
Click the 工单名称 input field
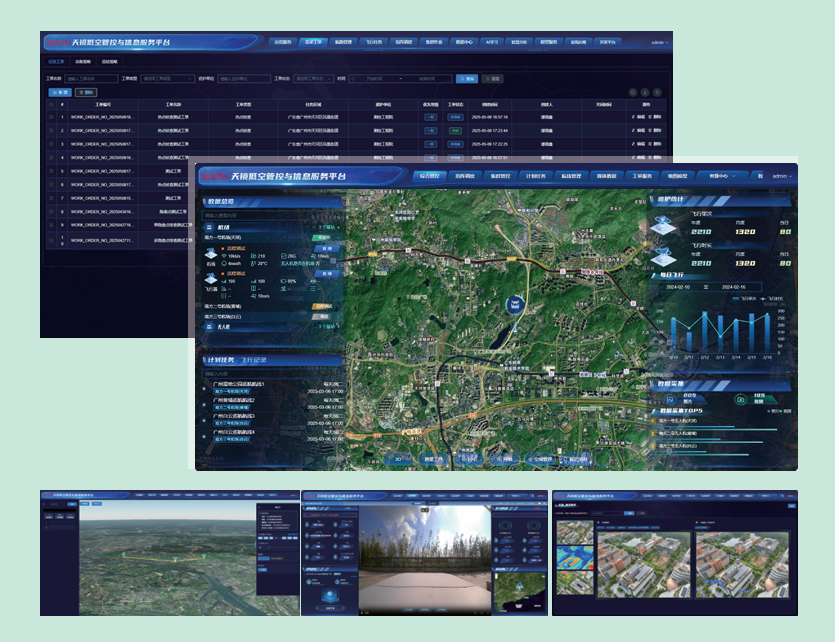[x=89, y=78]
